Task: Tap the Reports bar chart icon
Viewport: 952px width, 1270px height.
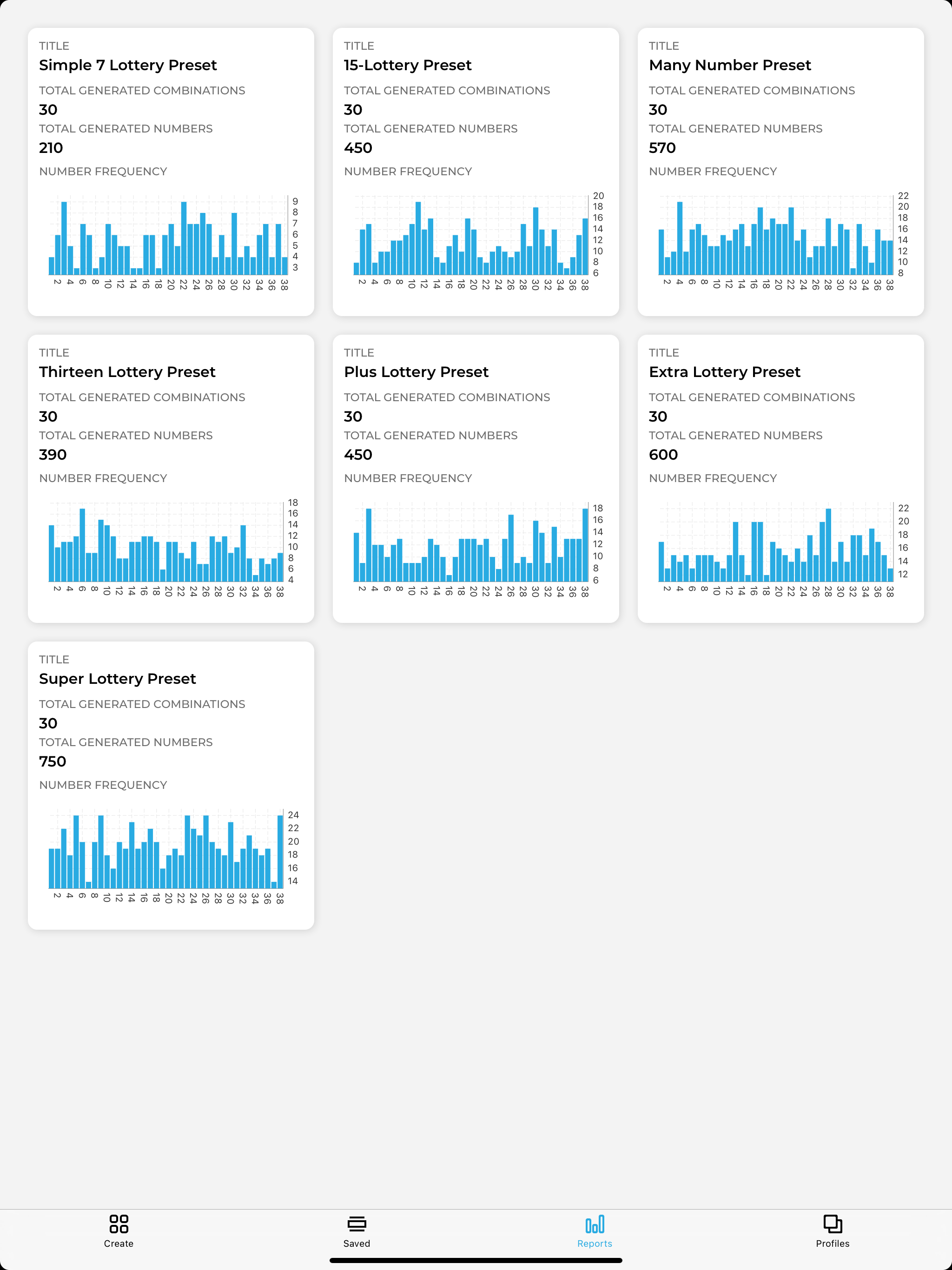Action: (x=594, y=1224)
